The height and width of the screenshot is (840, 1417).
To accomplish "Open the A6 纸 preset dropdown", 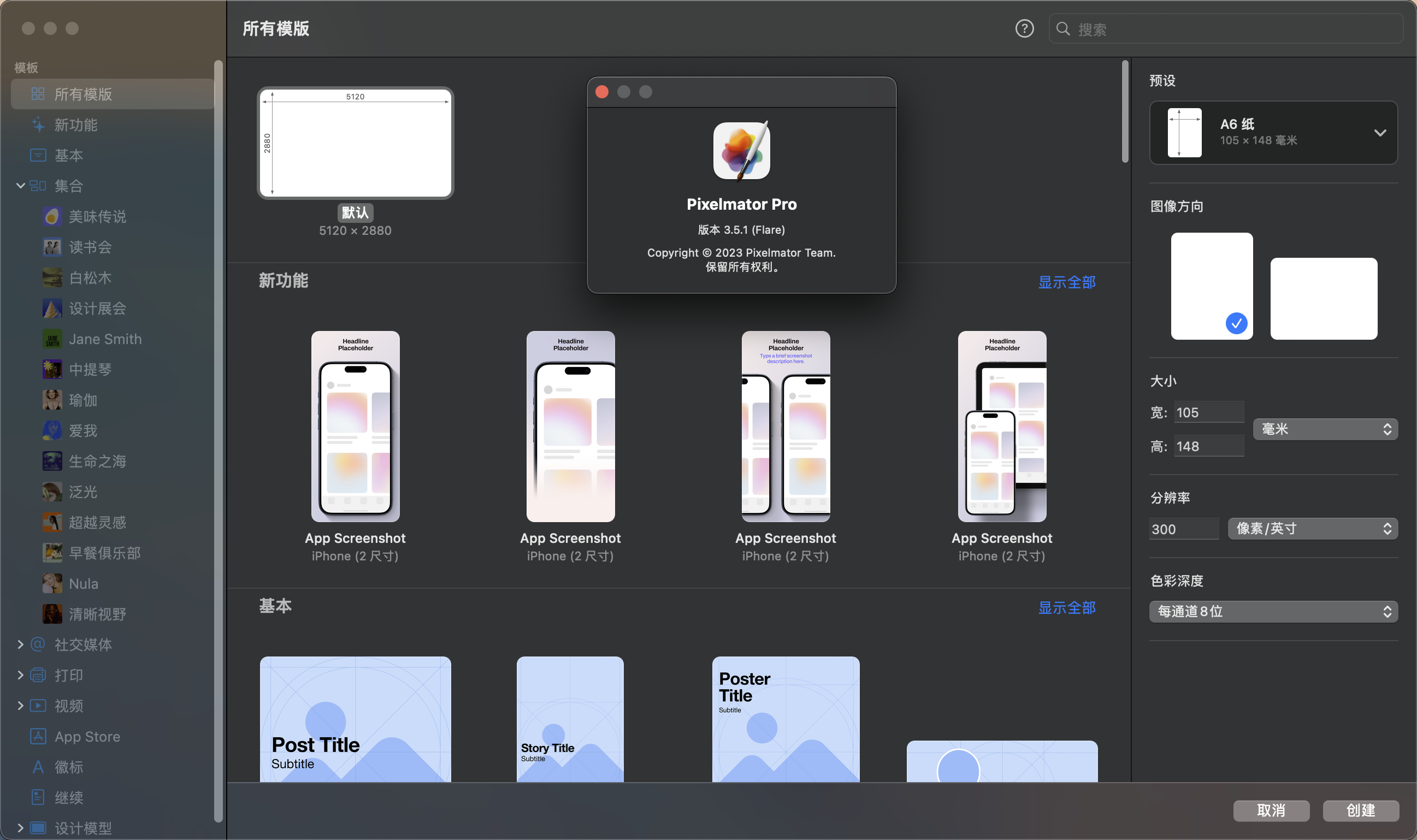I will (x=1273, y=133).
